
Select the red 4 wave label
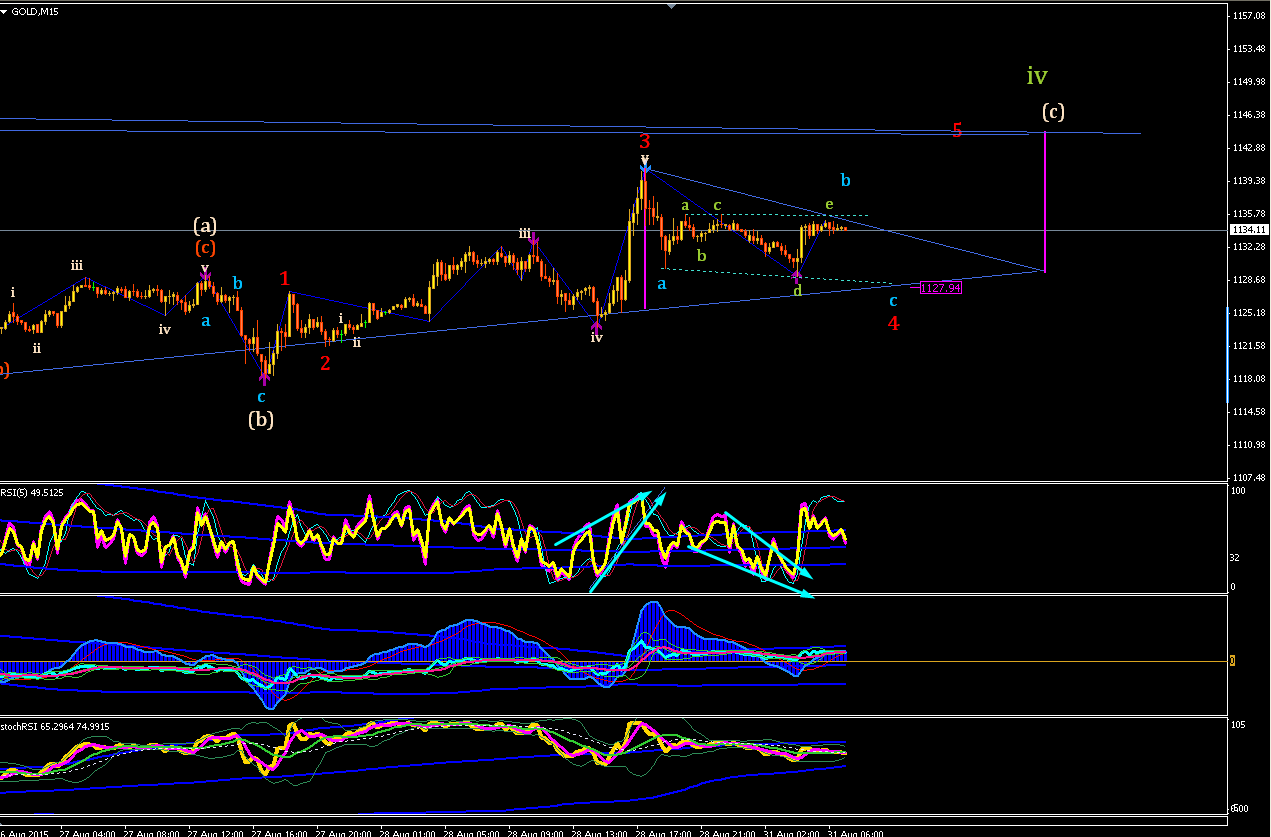(x=893, y=323)
